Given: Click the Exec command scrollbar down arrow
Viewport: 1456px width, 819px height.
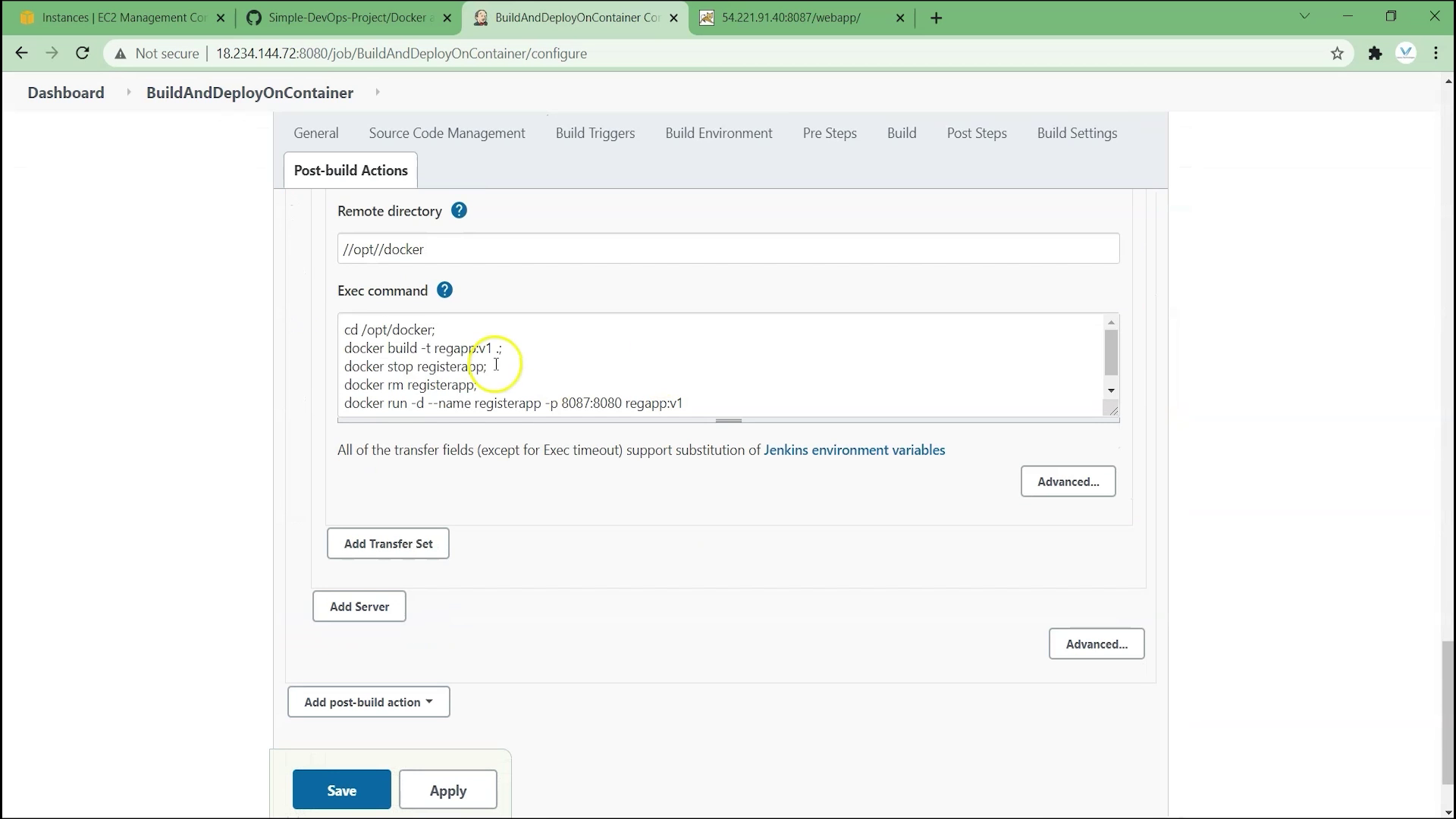Looking at the screenshot, I should point(1111,391).
